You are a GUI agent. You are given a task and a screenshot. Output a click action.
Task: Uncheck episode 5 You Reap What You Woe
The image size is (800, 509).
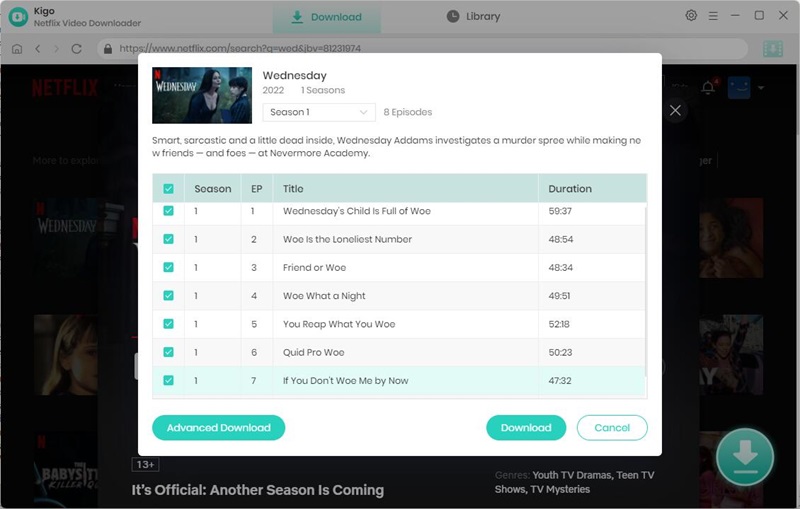pyautogui.click(x=168, y=324)
